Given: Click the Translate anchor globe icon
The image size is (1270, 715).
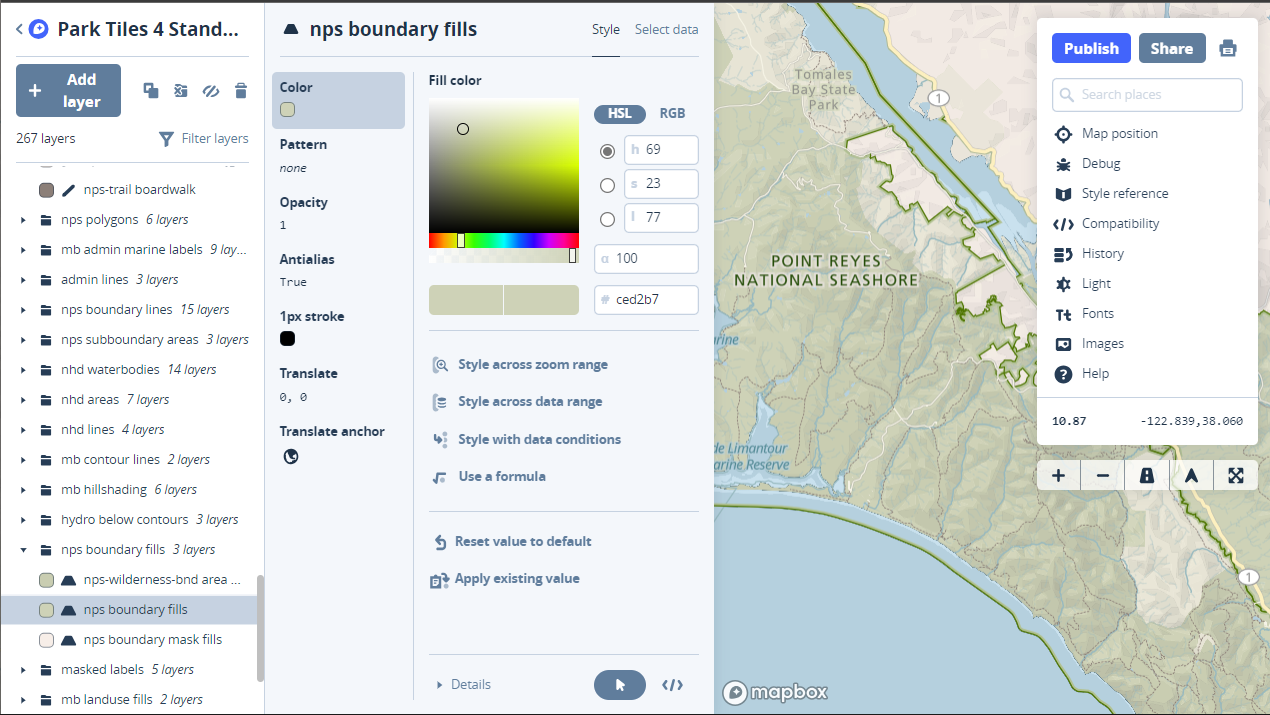Looking at the screenshot, I should [x=290, y=457].
